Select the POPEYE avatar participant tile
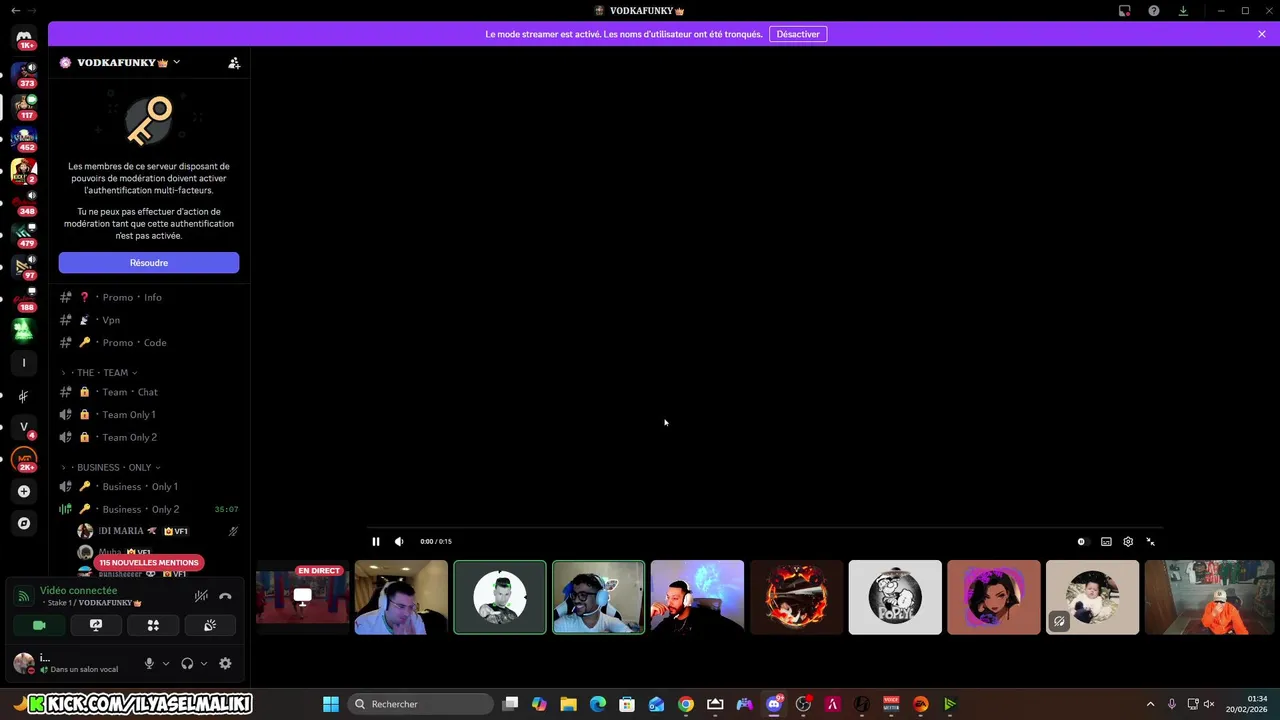Screen dimensions: 1280x720 [895, 597]
